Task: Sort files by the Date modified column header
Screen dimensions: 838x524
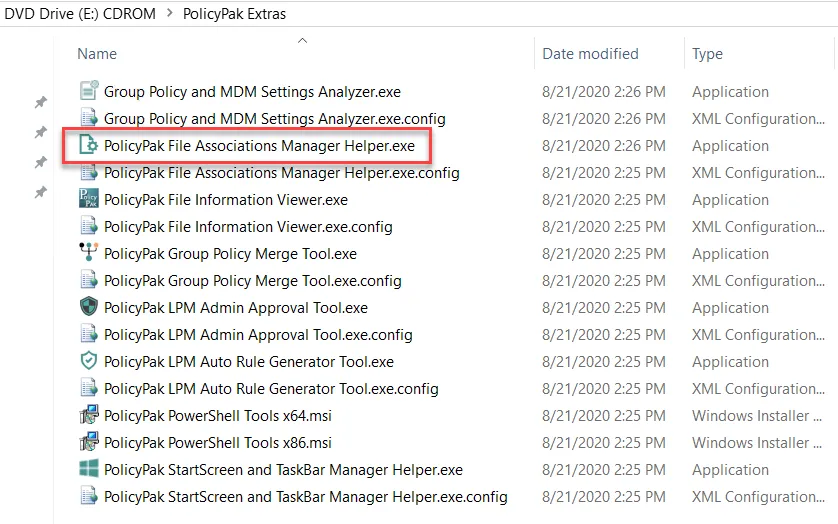Action: [590, 54]
